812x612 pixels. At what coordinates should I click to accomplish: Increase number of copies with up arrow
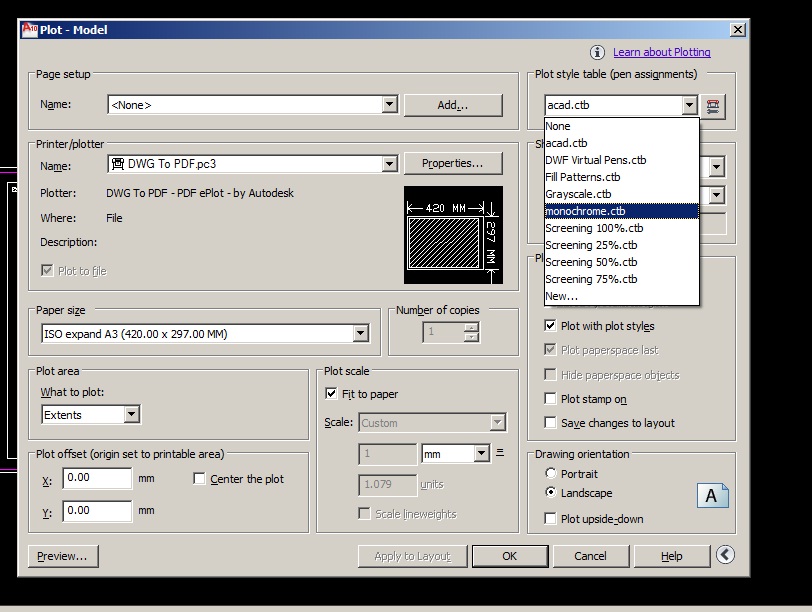[x=471, y=327]
